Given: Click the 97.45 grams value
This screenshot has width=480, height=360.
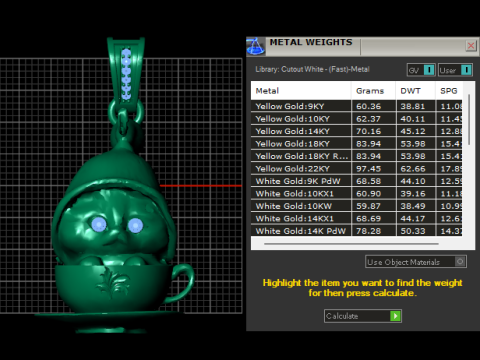Looking at the screenshot, I should pos(368,169).
